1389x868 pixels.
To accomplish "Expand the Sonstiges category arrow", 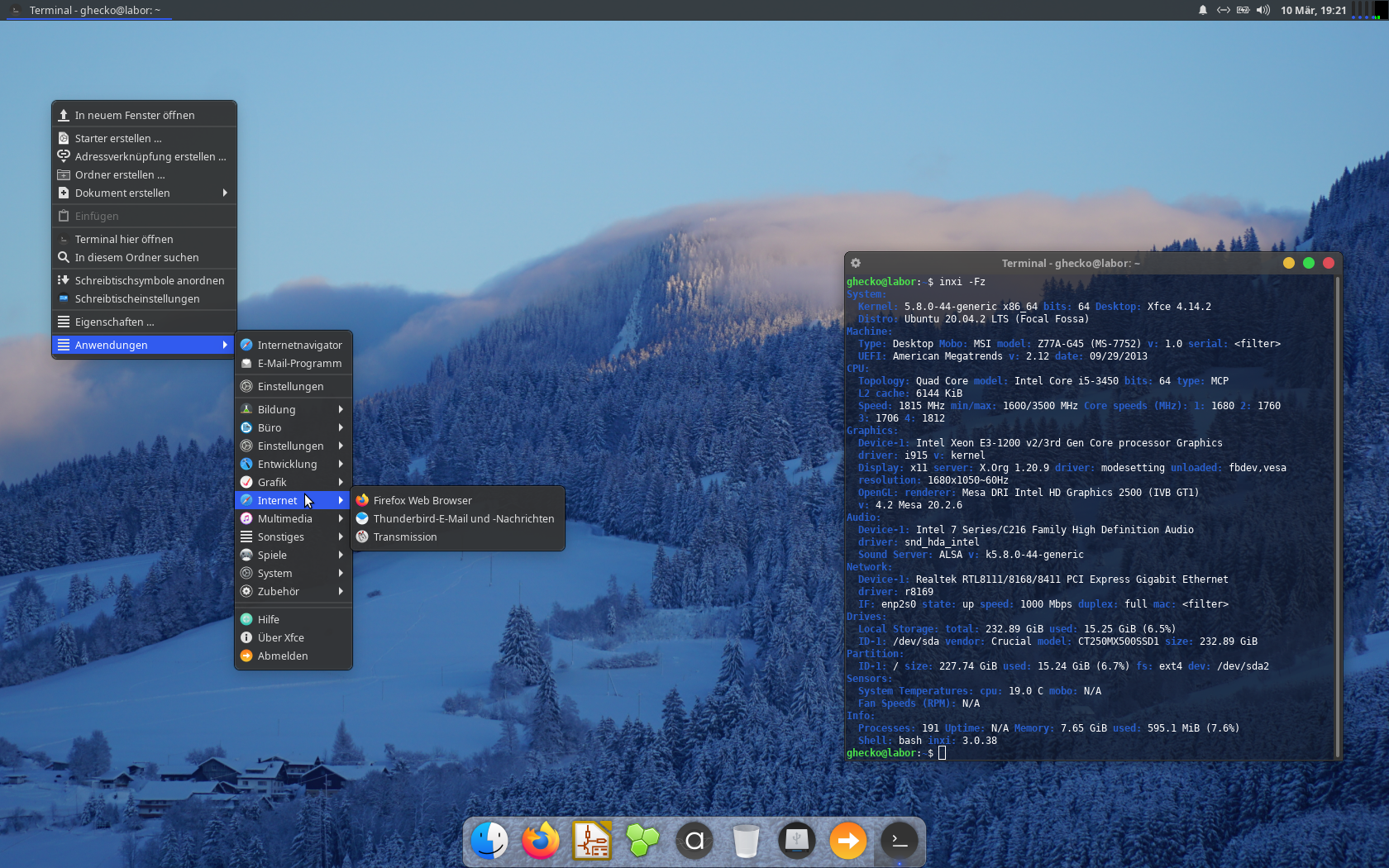I will point(341,537).
